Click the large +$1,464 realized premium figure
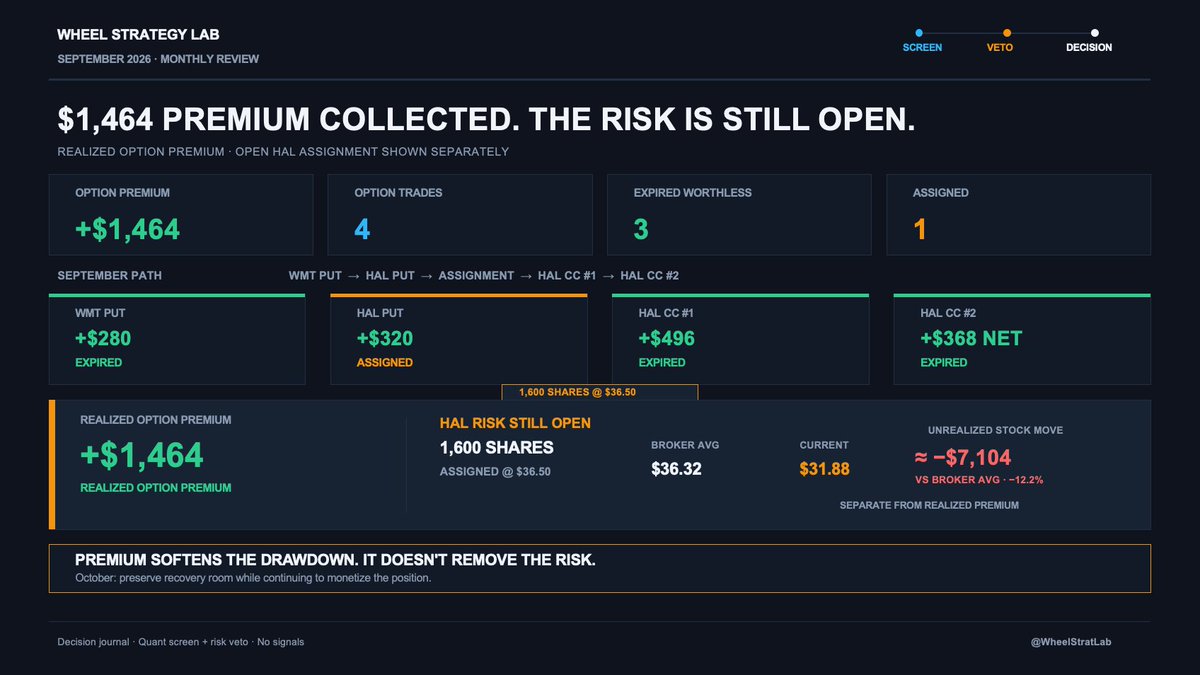Viewport: 1200px width, 675px height. tap(142, 456)
